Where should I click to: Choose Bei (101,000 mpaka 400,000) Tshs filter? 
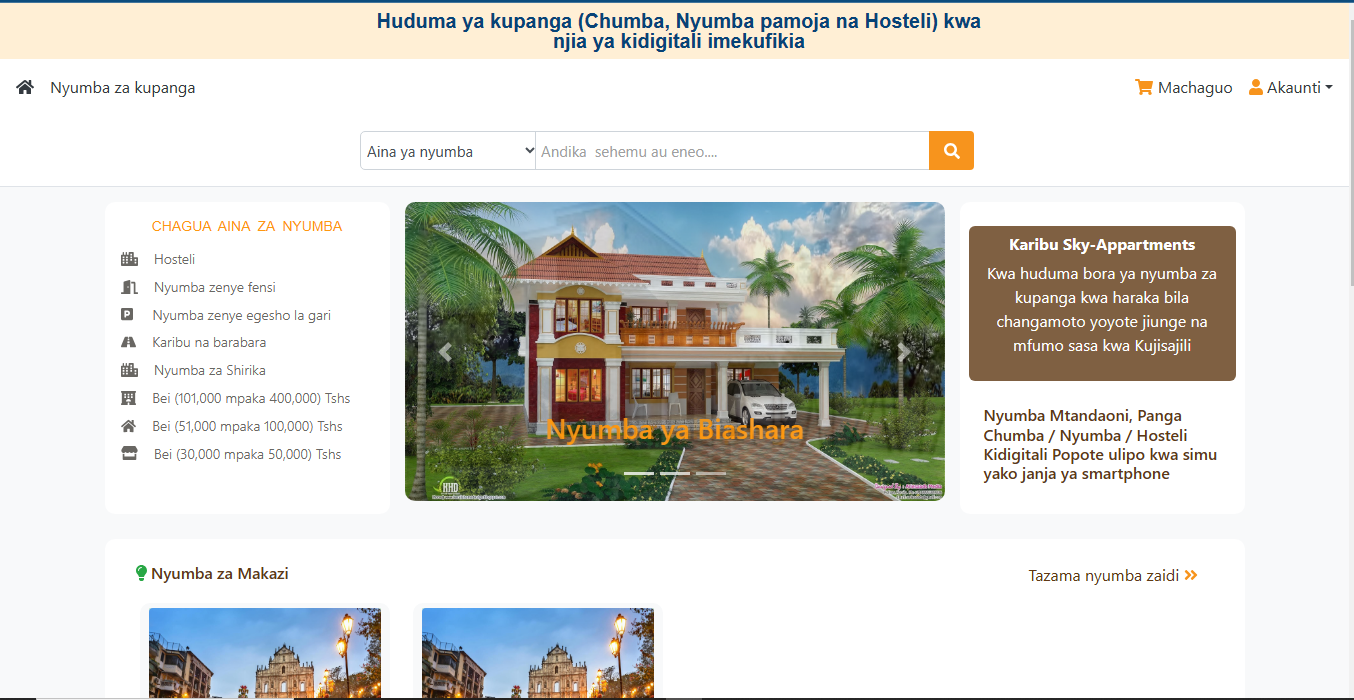251,399
